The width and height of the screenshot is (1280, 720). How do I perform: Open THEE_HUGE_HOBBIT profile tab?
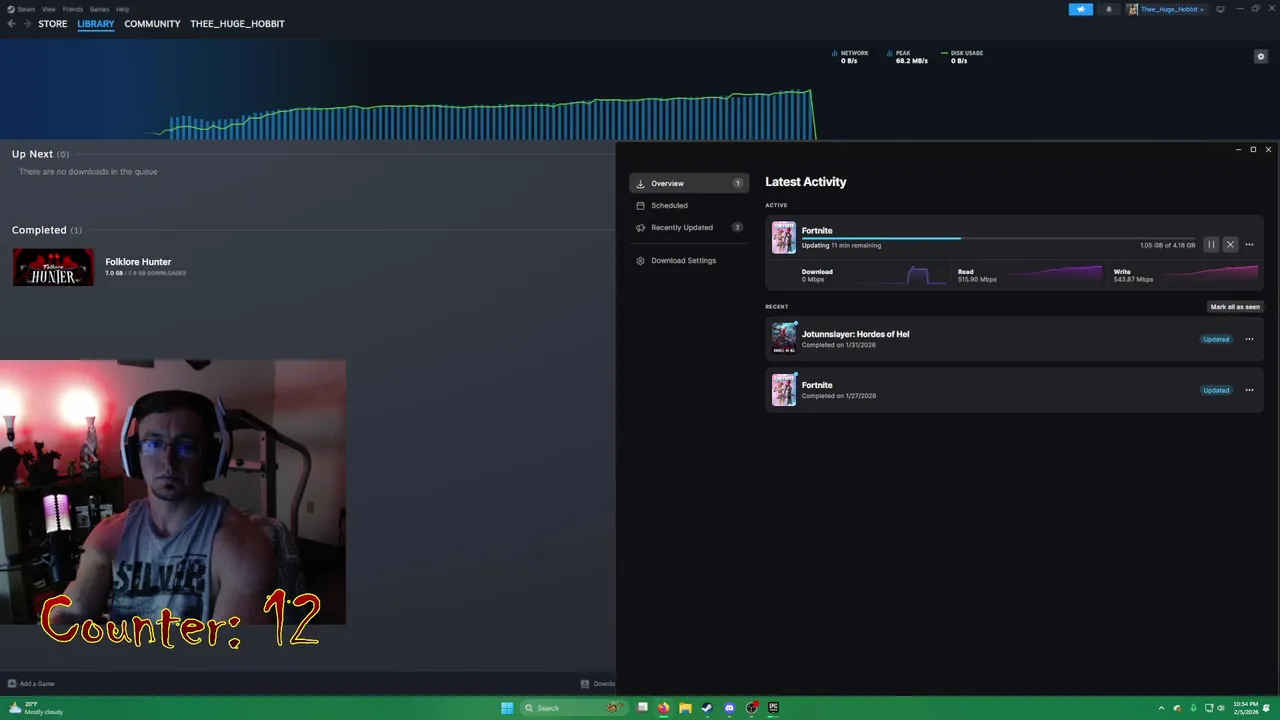click(237, 24)
